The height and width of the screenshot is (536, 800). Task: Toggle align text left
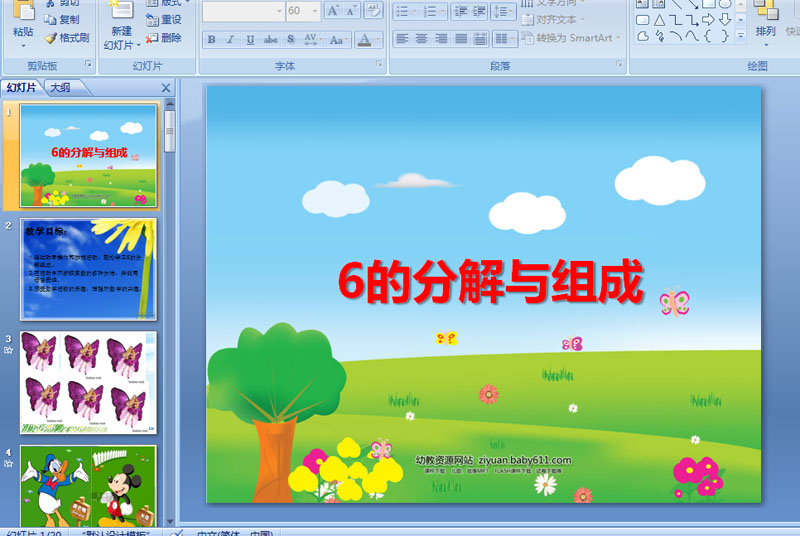pyautogui.click(x=402, y=39)
